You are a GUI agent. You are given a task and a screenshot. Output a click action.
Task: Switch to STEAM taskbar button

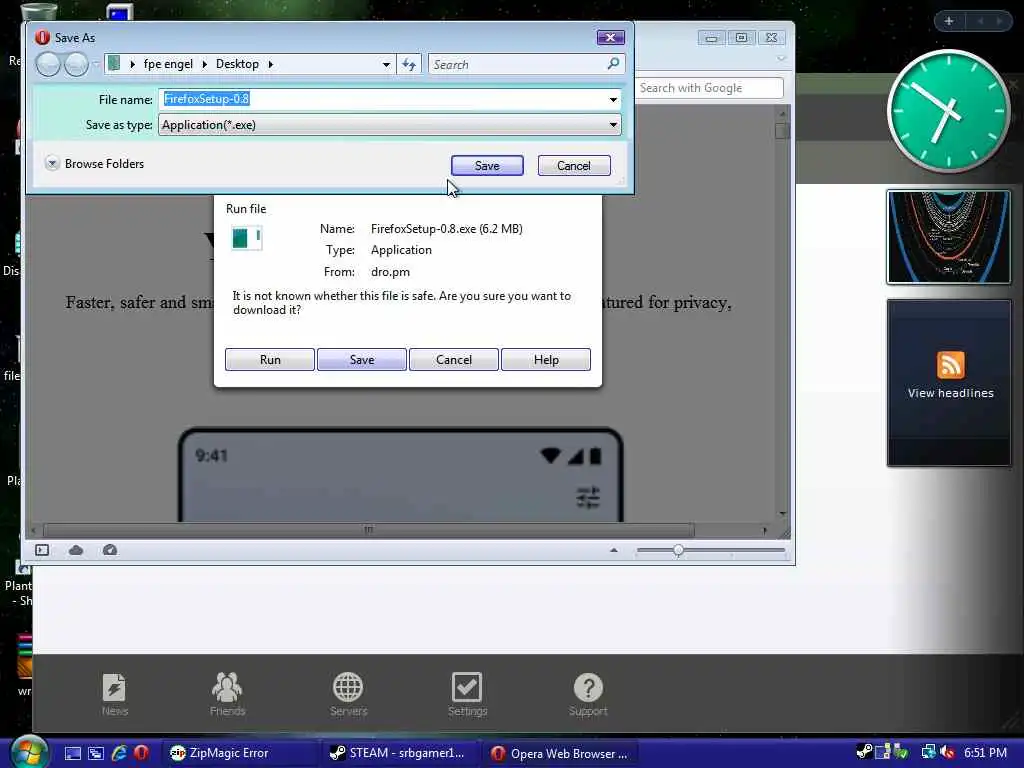400,753
